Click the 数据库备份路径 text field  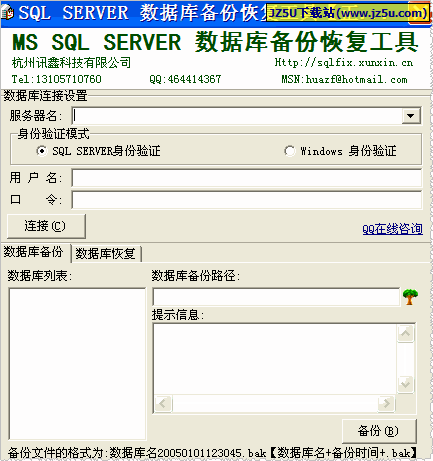click(276, 297)
